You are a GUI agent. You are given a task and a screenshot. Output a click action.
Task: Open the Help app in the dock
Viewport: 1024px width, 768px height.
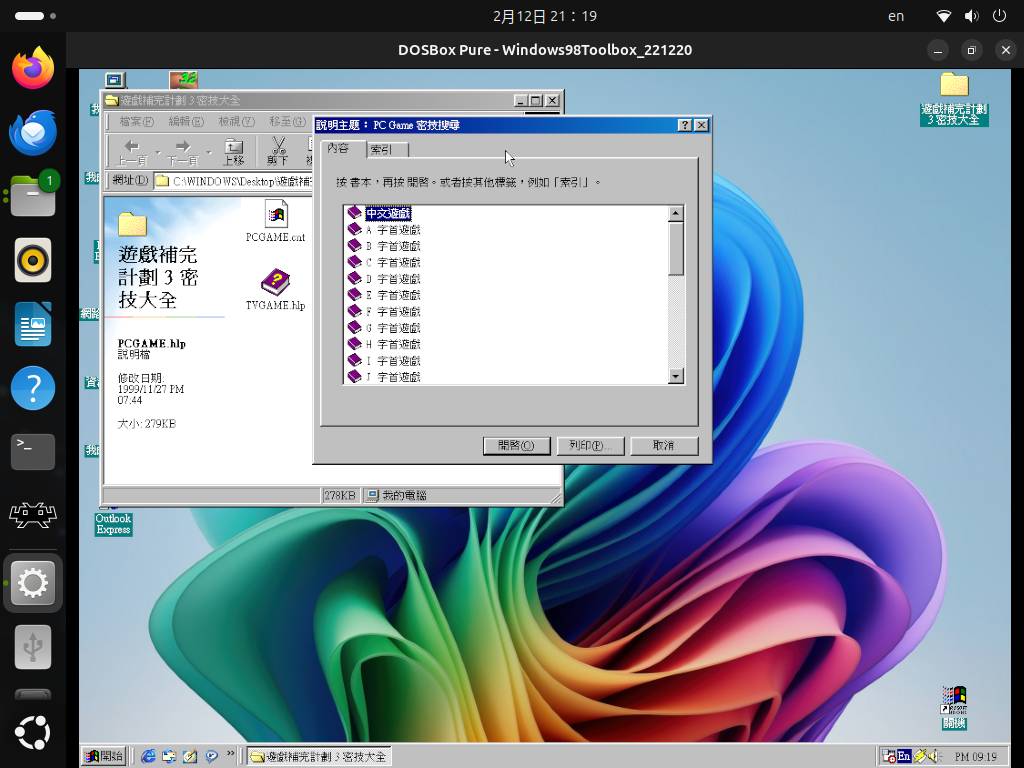point(33,388)
